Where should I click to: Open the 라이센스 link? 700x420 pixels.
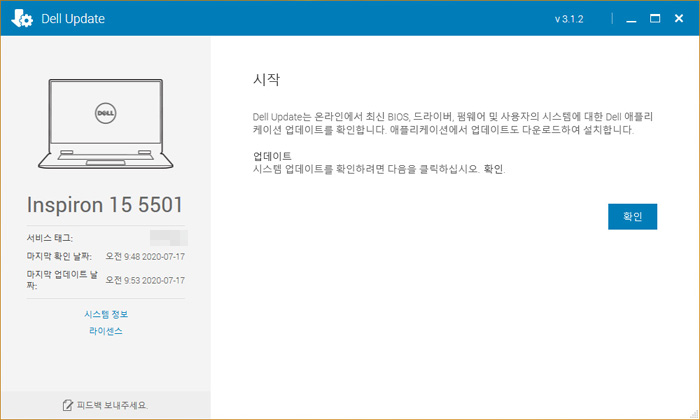tap(106, 331)
